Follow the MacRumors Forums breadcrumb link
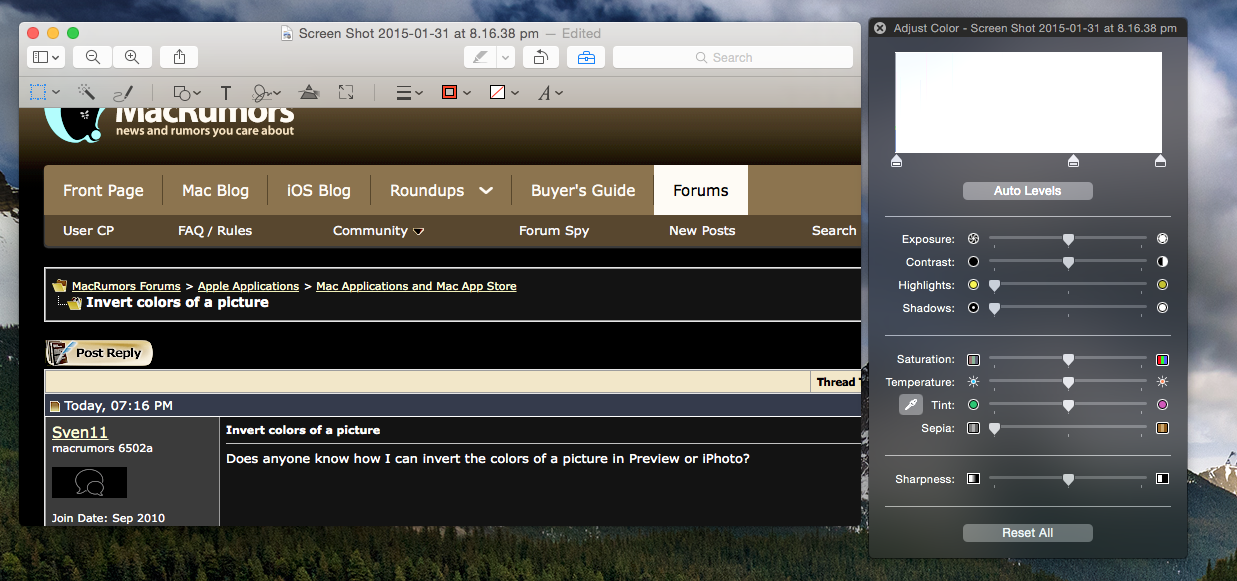1237x581 pixels. tap(126, 286)
